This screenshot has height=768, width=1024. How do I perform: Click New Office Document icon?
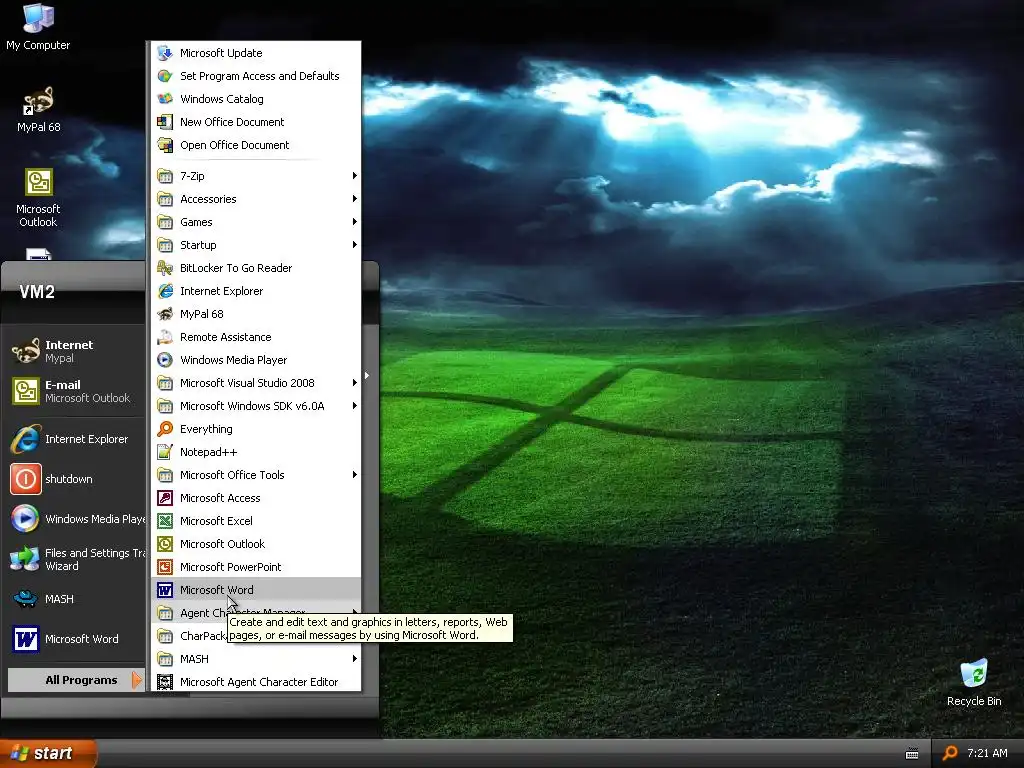click(165, 122)
